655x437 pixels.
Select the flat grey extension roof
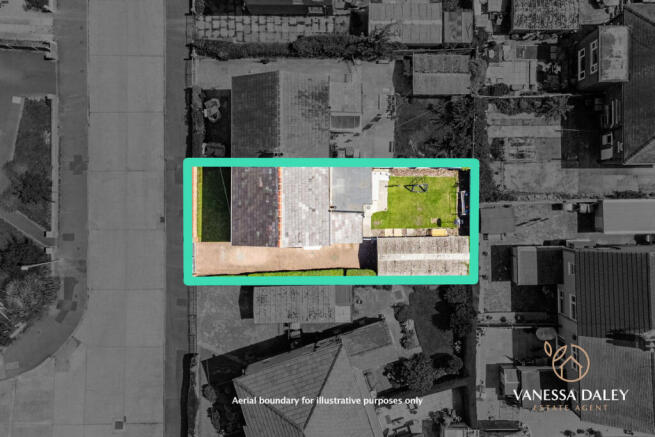coord(351,190)
